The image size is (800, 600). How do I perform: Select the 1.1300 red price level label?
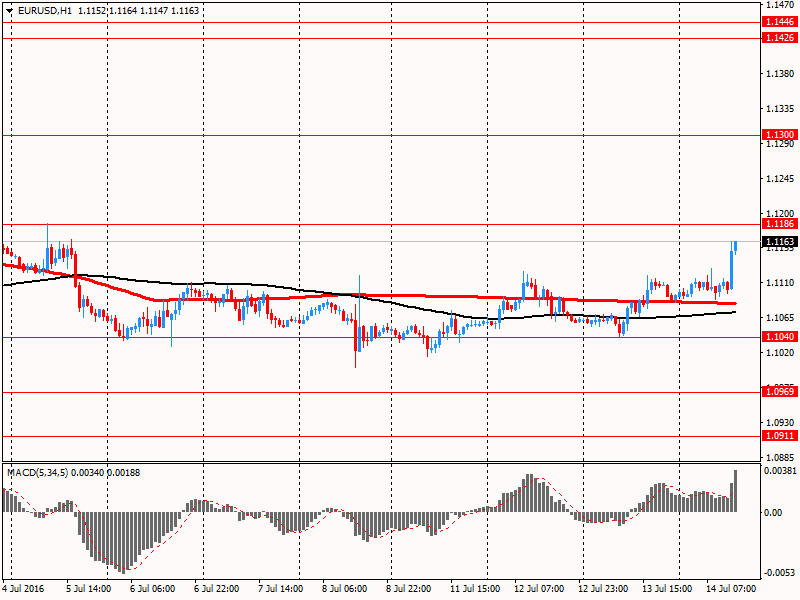779,135
